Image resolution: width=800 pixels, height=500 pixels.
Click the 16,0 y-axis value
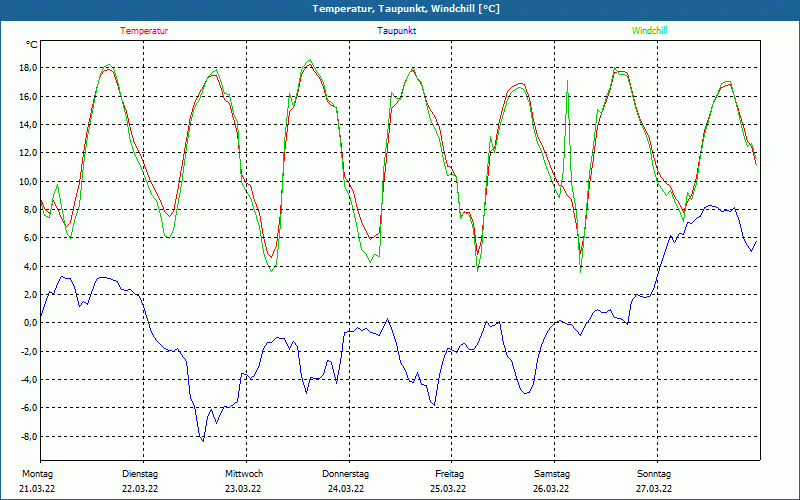(27, 96)
